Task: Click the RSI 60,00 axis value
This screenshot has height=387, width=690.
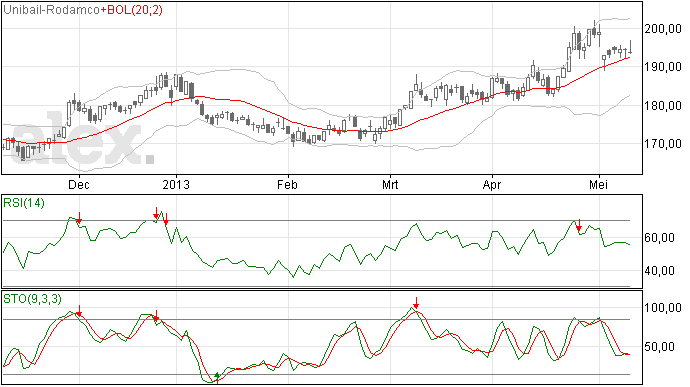Action: [x=659, y=238]
